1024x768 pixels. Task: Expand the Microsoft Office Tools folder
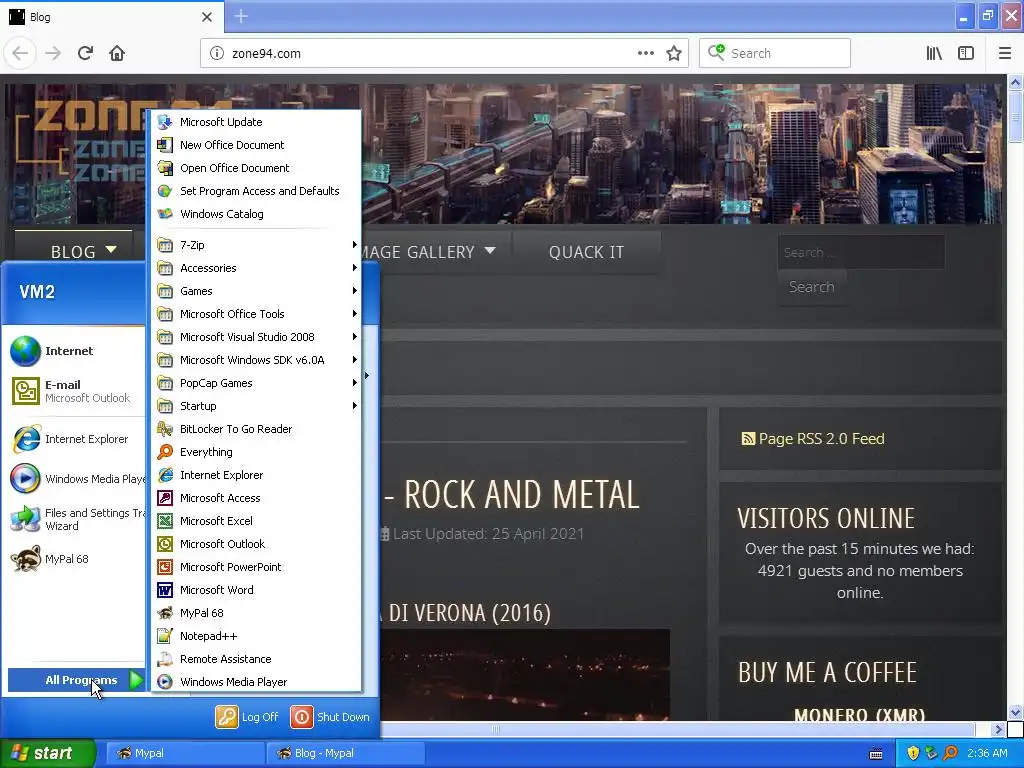(256, 314)
